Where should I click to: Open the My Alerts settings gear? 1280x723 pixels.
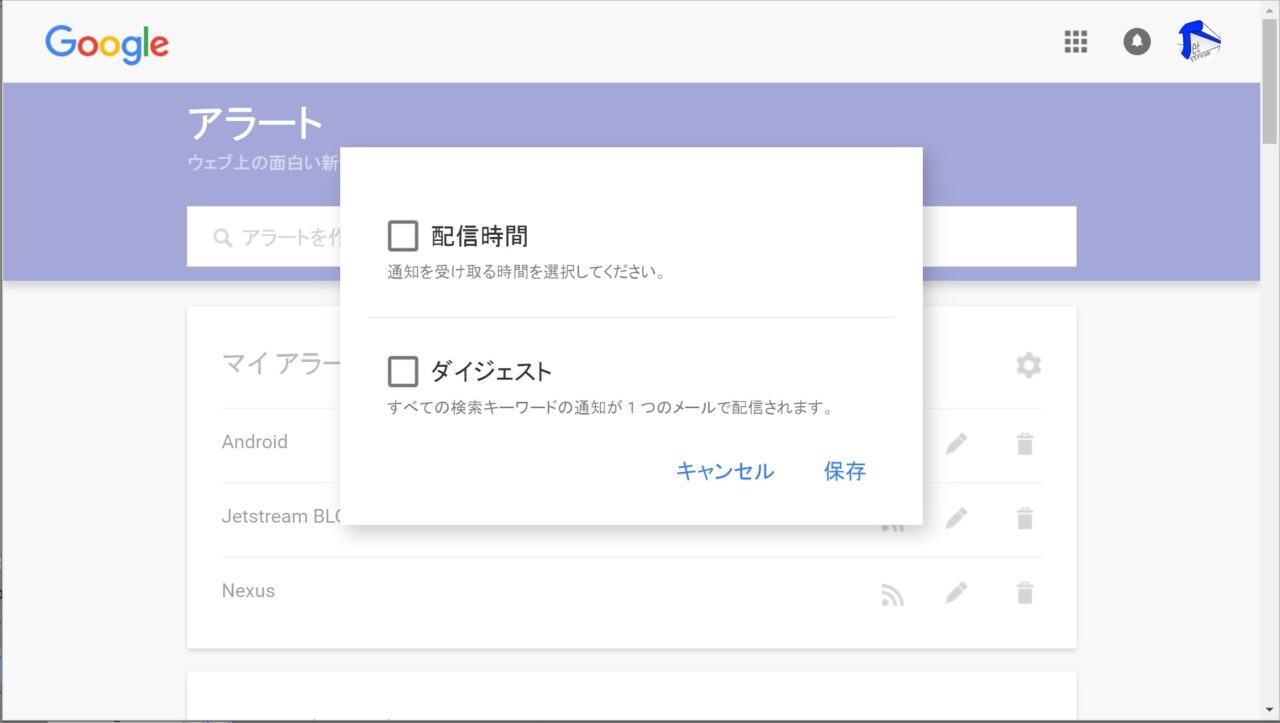click(1028, 365)
